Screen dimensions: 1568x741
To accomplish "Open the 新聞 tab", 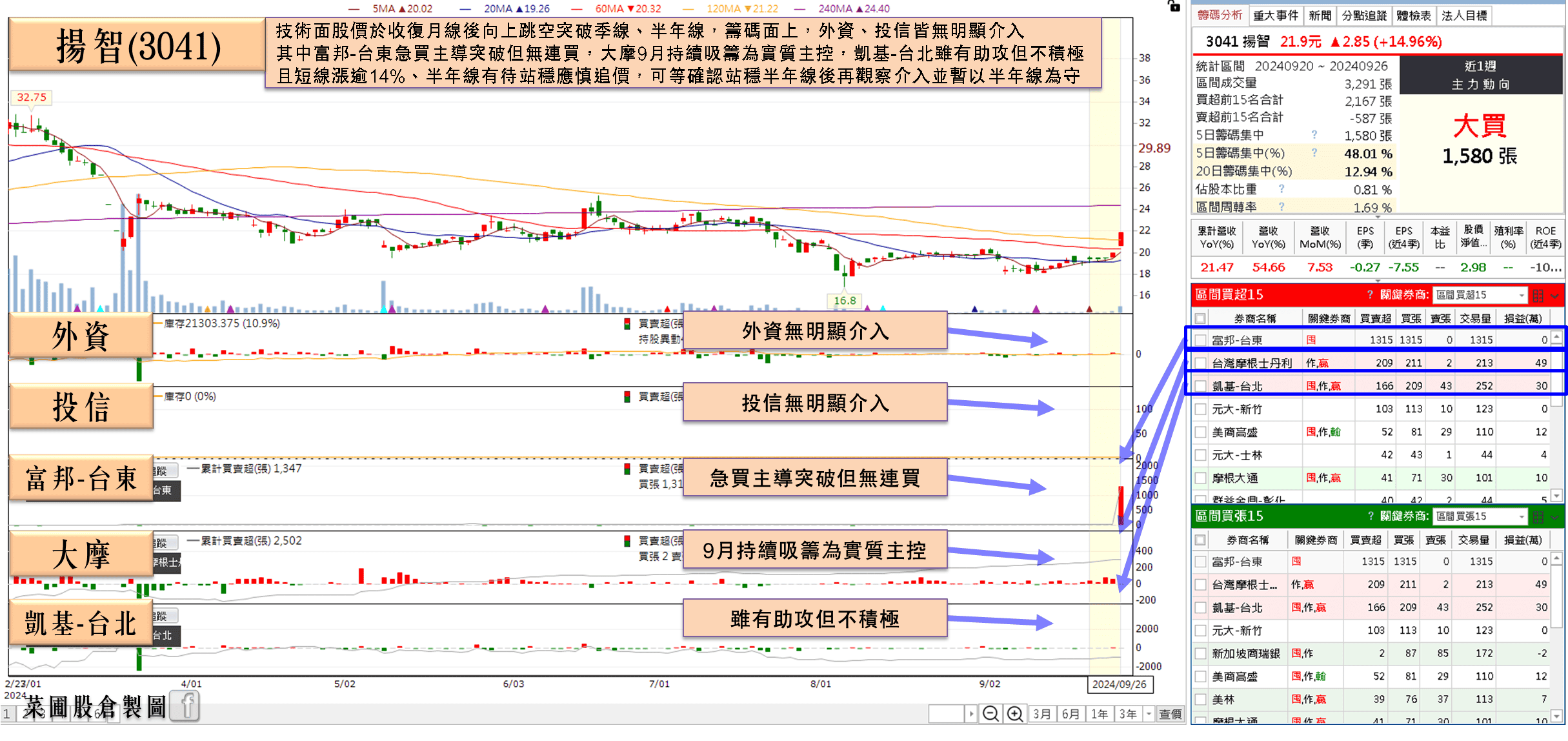I will tap(1320, 15).
